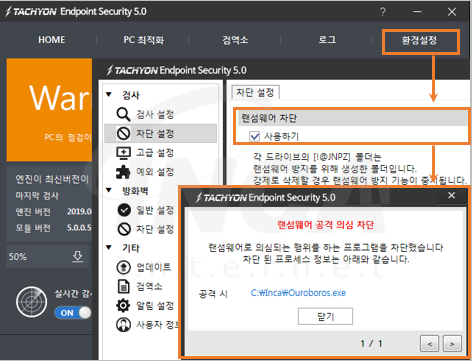Close the ransomware alert dialog
The image size is (472, 361).
tap(451, 195)
